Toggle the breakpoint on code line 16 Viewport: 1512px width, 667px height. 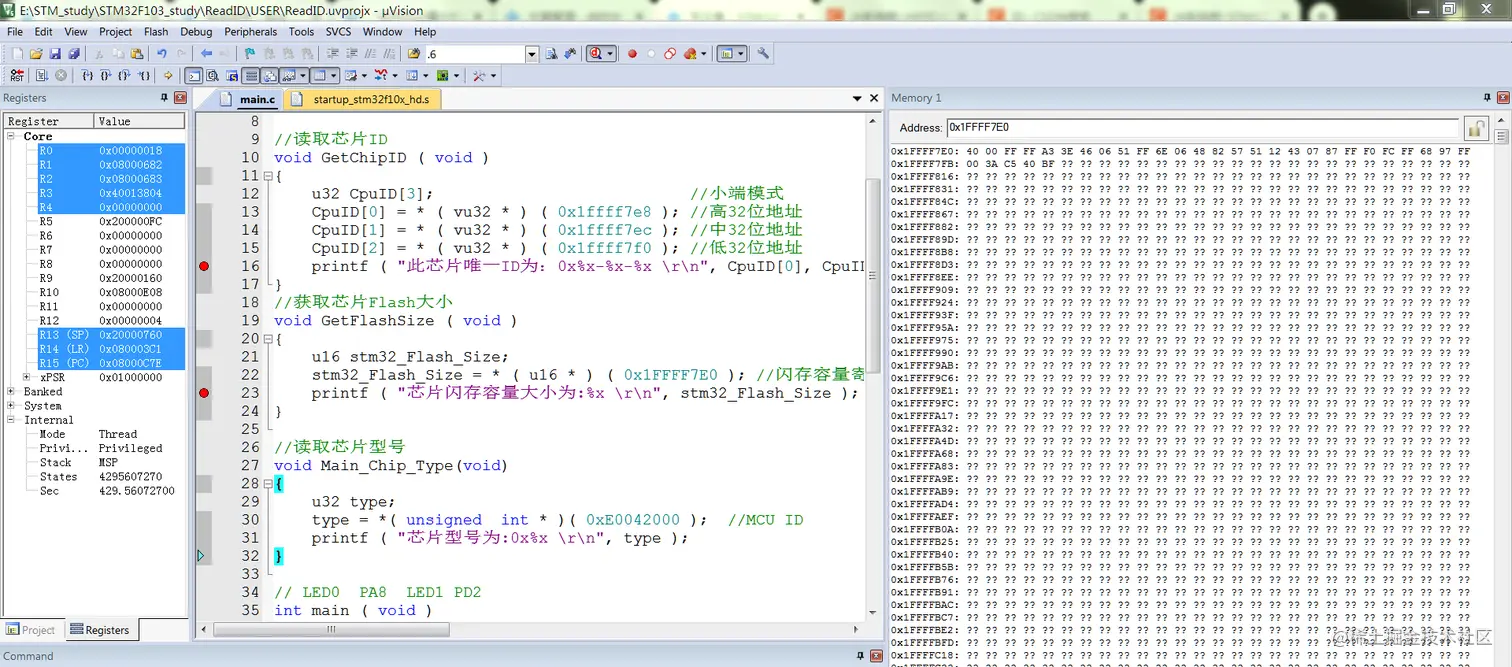click(204, 266)
